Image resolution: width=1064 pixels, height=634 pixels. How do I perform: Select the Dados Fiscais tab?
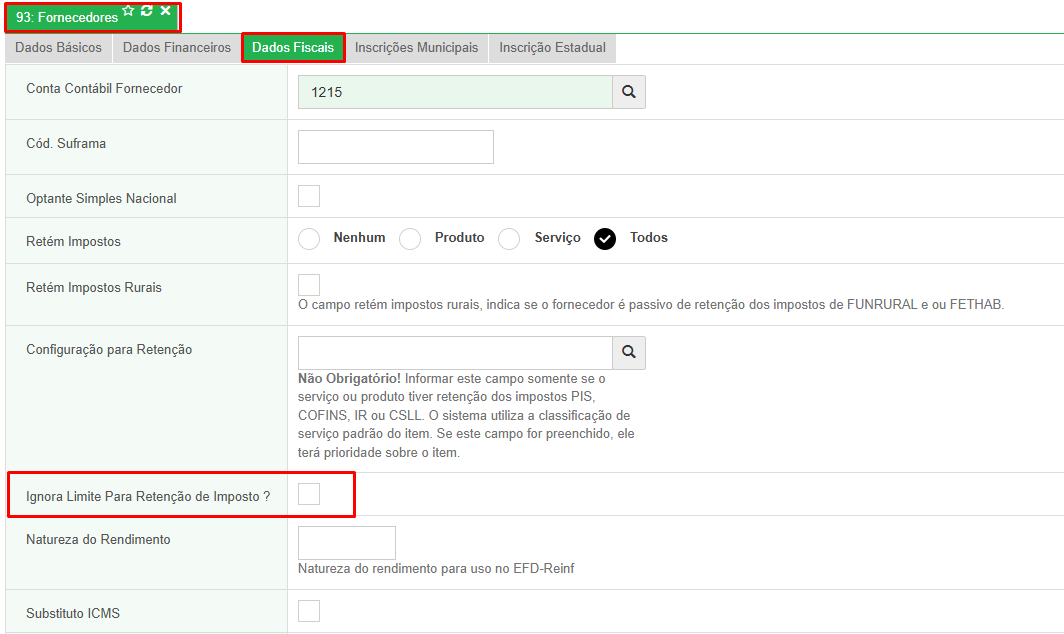point(293,48)
